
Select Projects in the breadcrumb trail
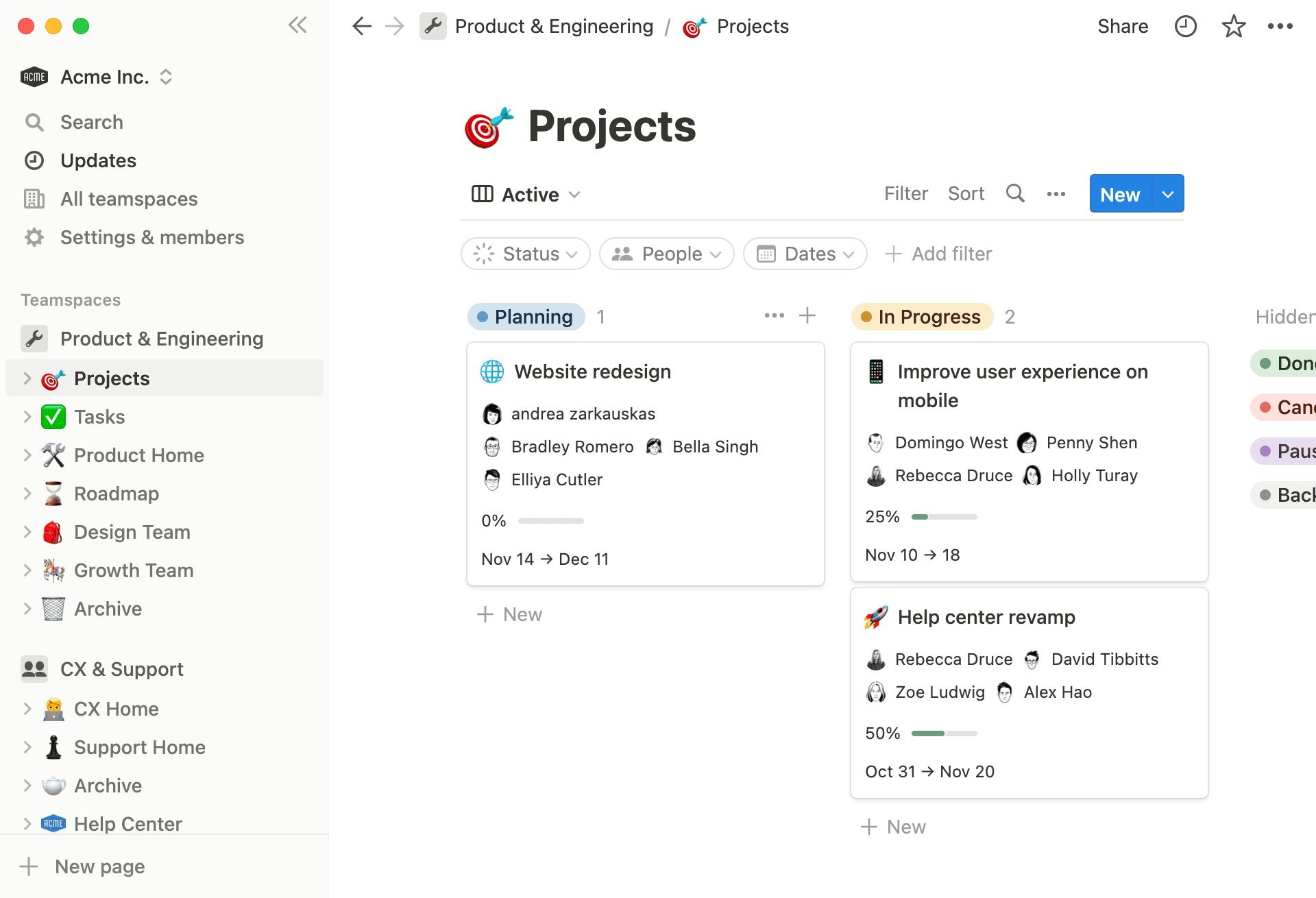pos(753,25)
